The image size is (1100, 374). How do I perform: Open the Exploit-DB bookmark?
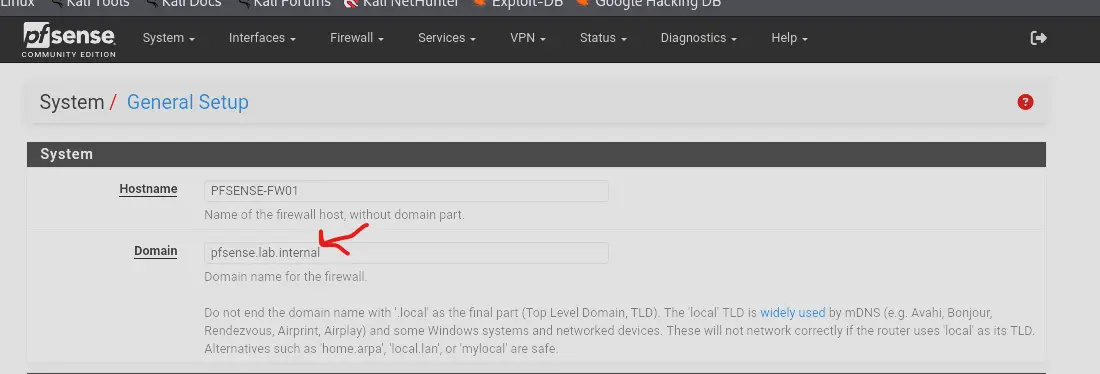click(518, 4)
